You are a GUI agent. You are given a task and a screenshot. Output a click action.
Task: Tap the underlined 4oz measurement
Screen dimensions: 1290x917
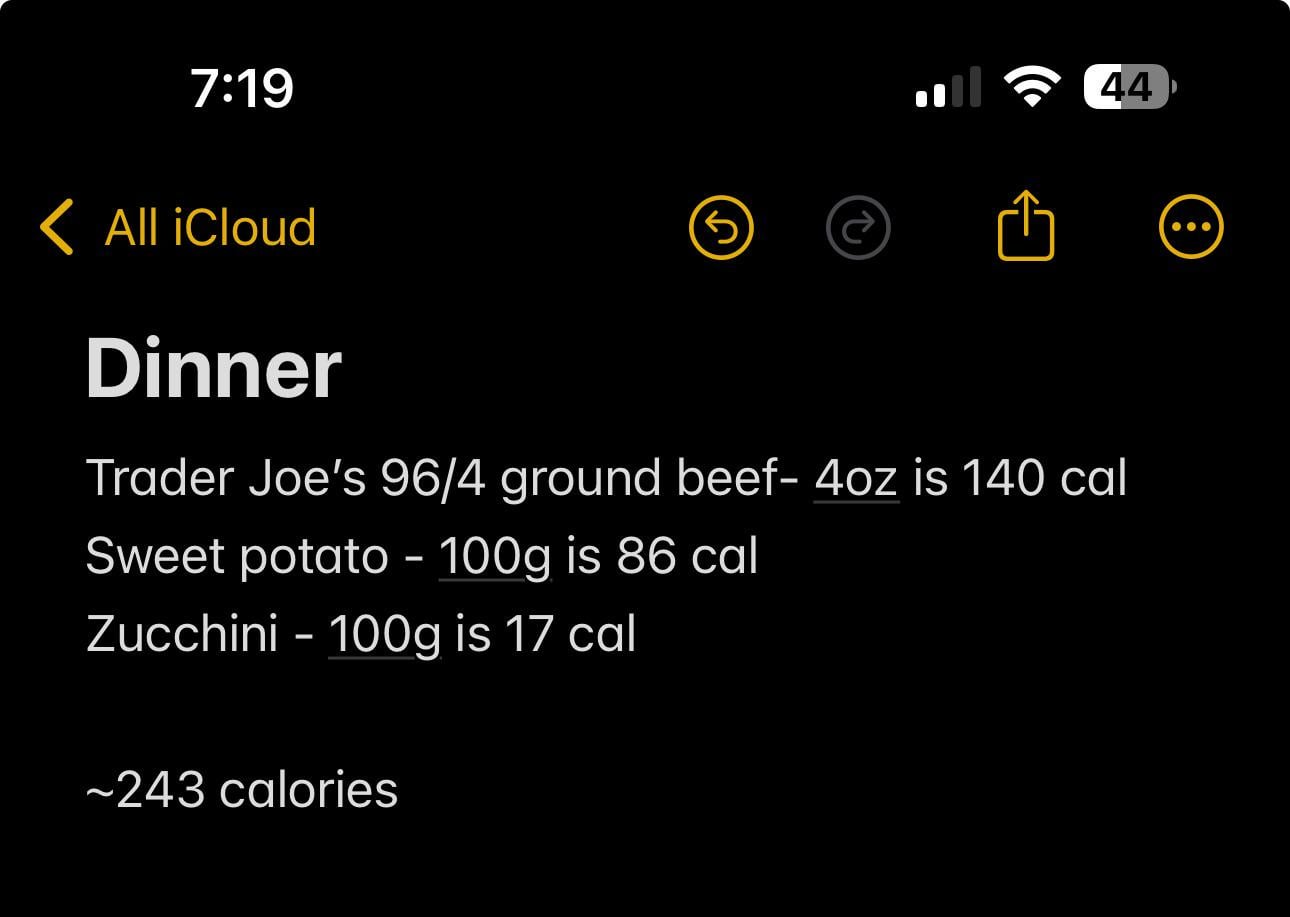[x=856, y=478]
